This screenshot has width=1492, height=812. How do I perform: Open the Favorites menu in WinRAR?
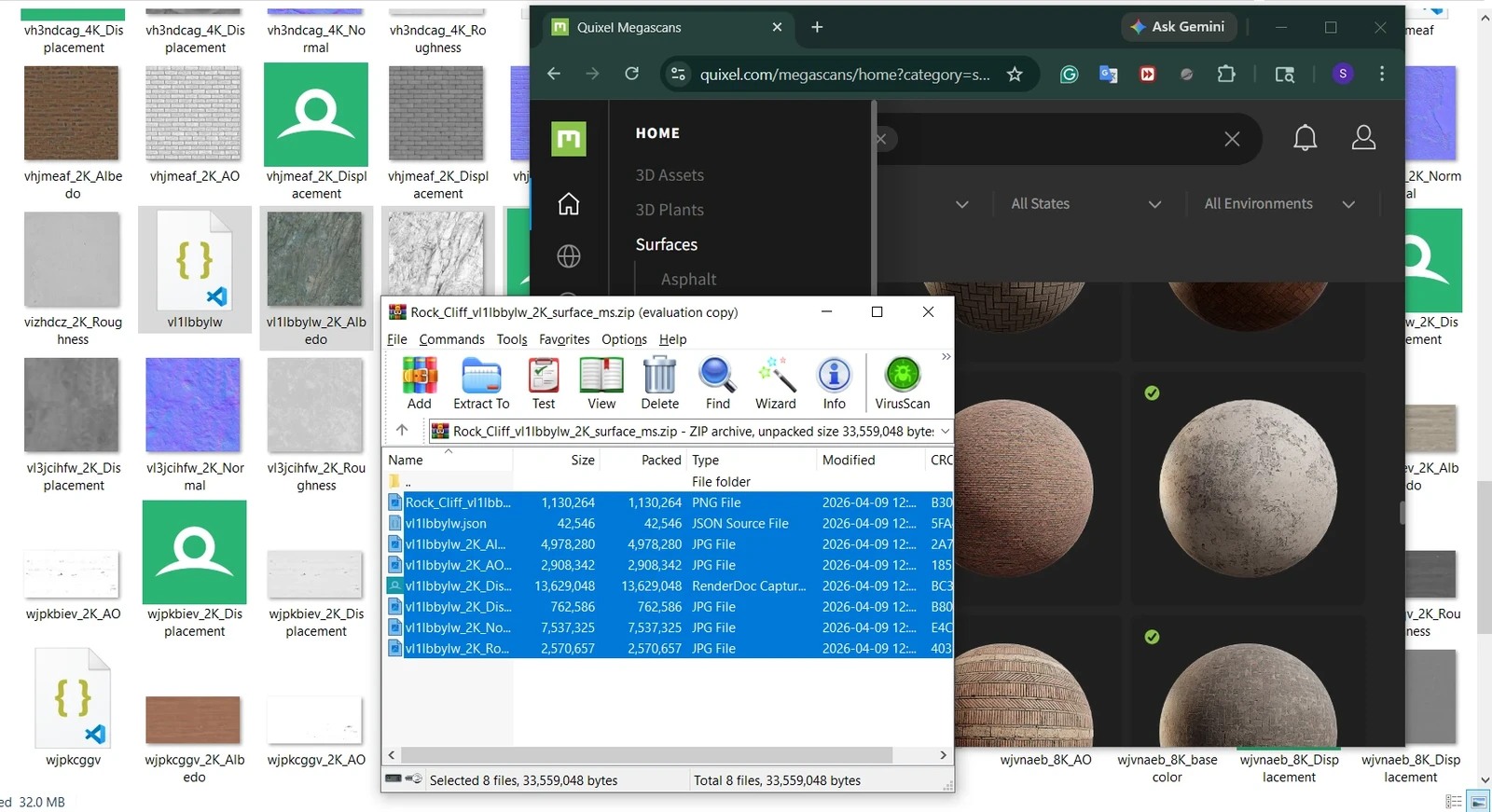(564, 339)
